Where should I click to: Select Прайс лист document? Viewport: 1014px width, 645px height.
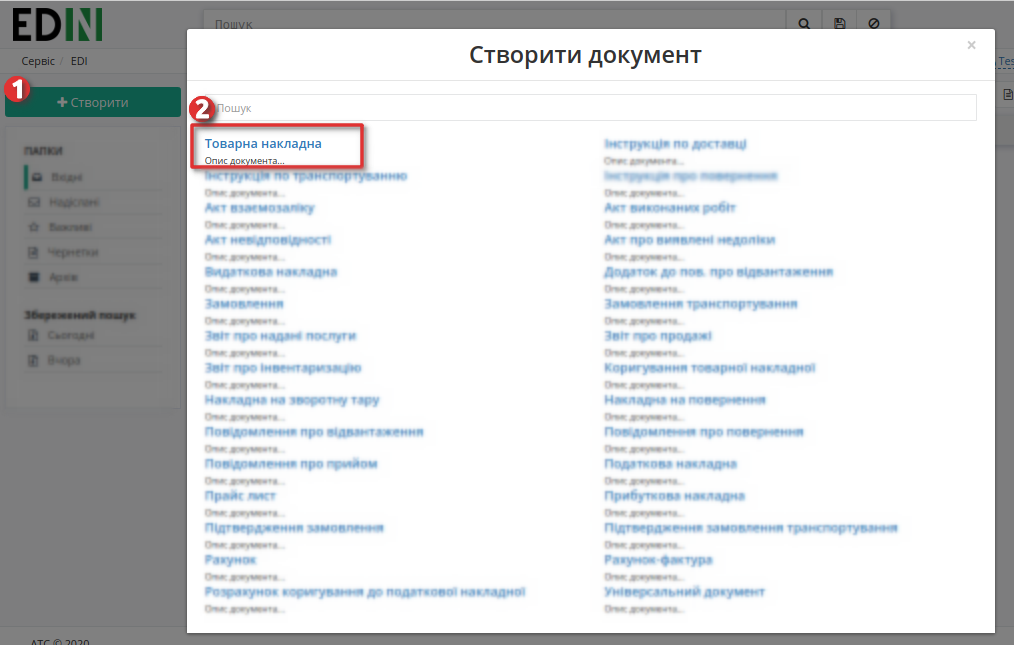240,496
